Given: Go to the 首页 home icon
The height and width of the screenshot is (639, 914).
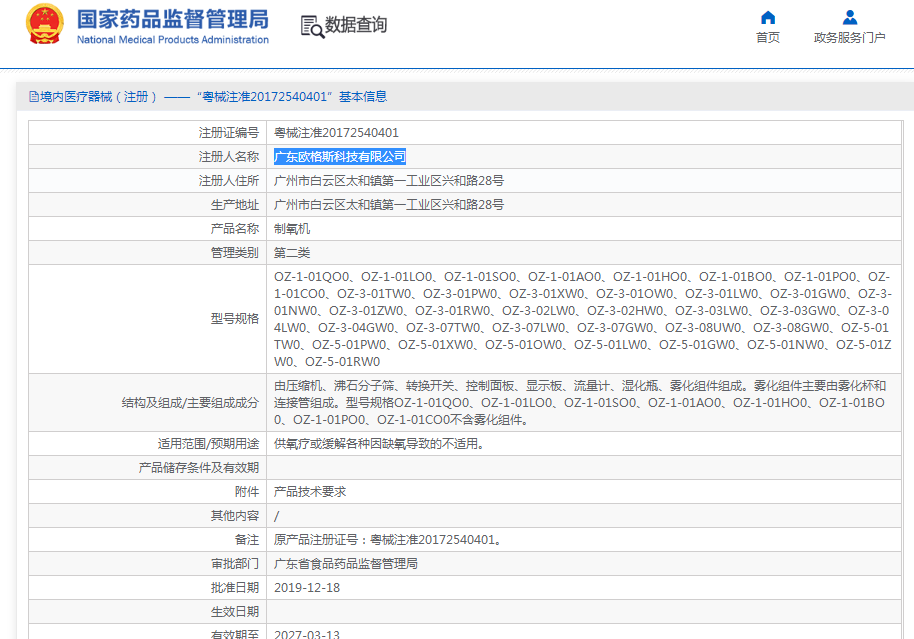Looking at the screenshot, I should (x=768, y=17).
